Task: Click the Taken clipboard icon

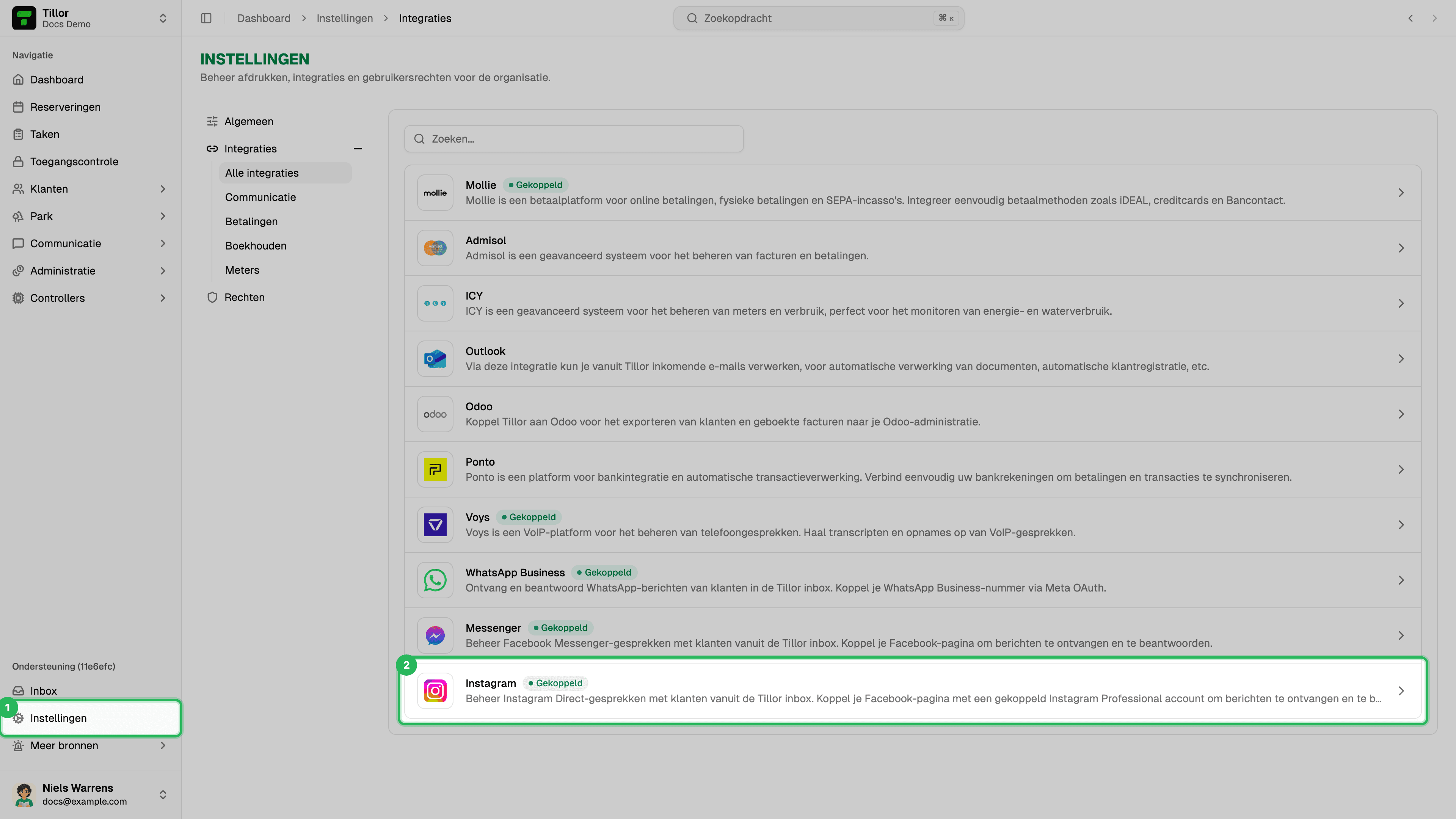Action: point(18,135)
